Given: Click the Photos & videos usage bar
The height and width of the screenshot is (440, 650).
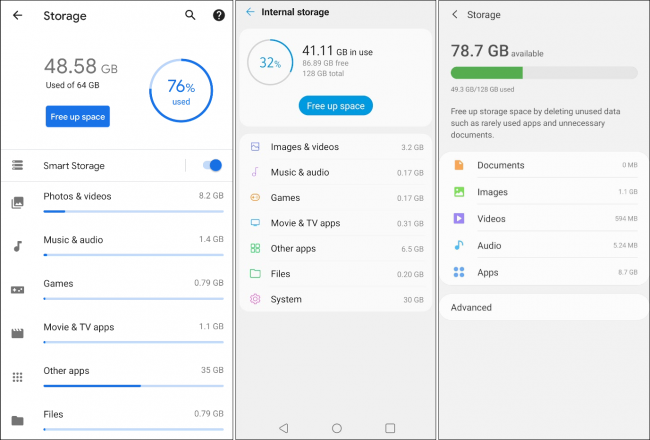Looking at the screenshot, I should [x=133, y=211].
